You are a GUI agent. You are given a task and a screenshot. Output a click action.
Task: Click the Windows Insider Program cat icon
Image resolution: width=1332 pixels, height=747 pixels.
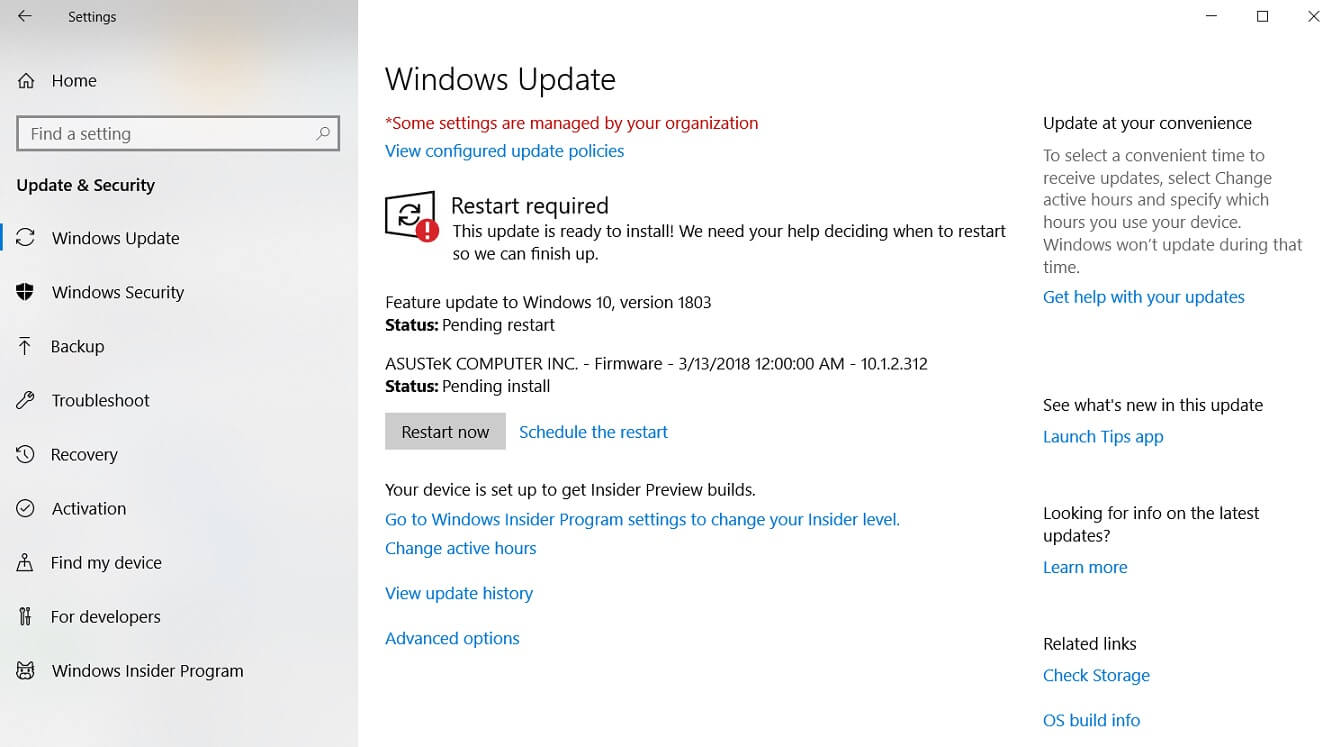pyautogui.click(x=26, y=670)
